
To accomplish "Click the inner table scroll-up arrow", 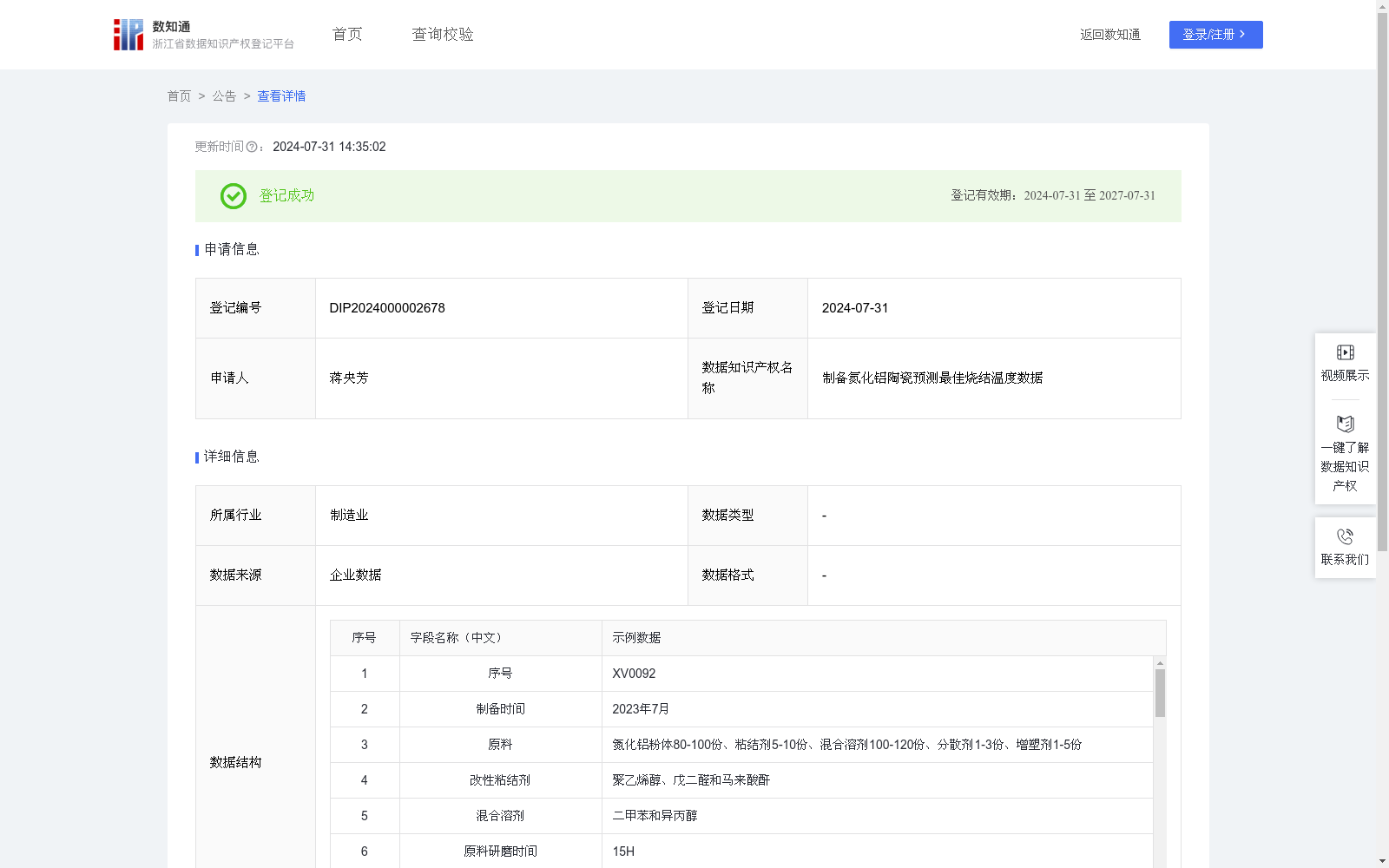I will [x=1160, y=663].
